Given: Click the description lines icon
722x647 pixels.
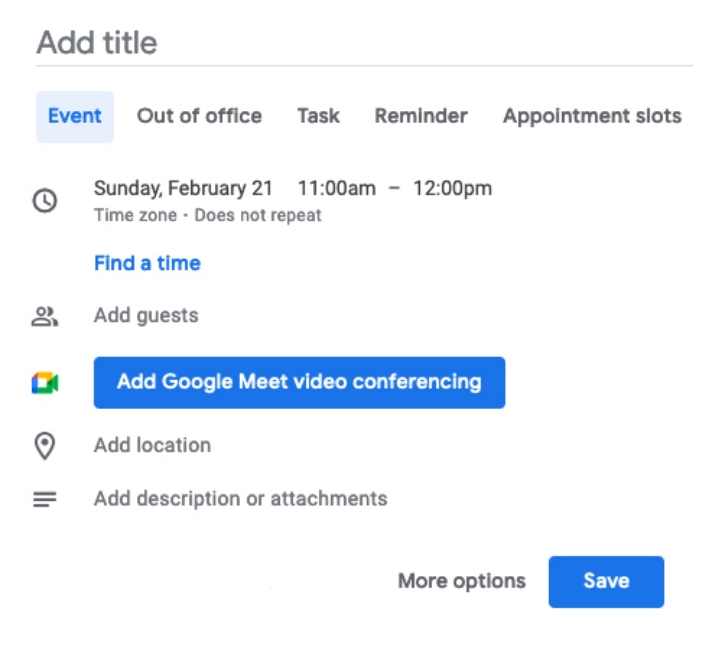Looking at the screenshot, I should pos(45,499).
